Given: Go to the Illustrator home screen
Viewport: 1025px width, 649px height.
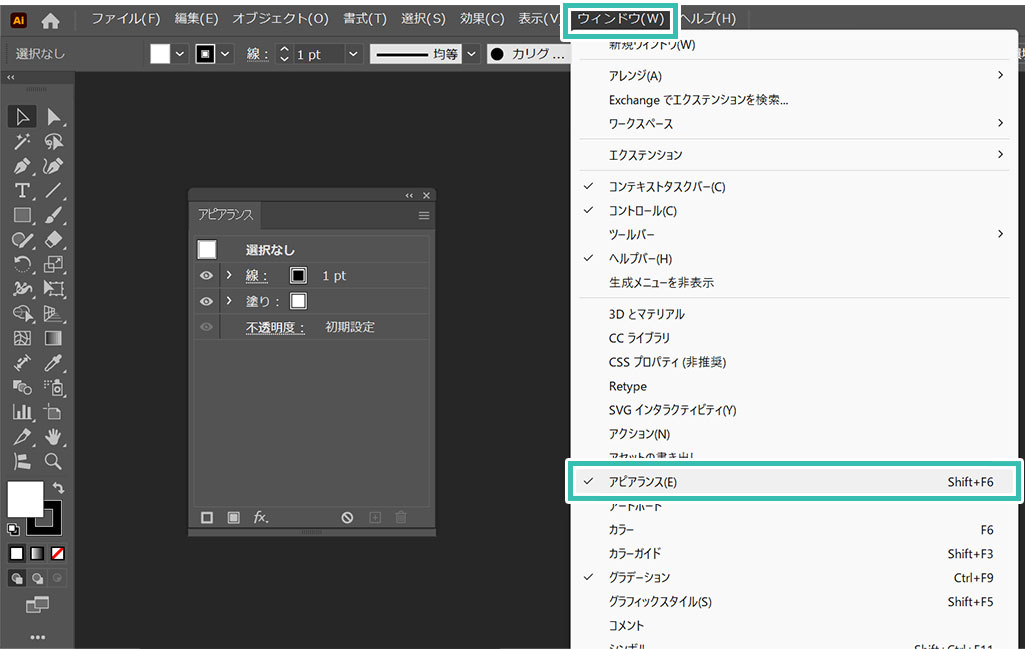Looking at the screenshot, I should point(50,19).
